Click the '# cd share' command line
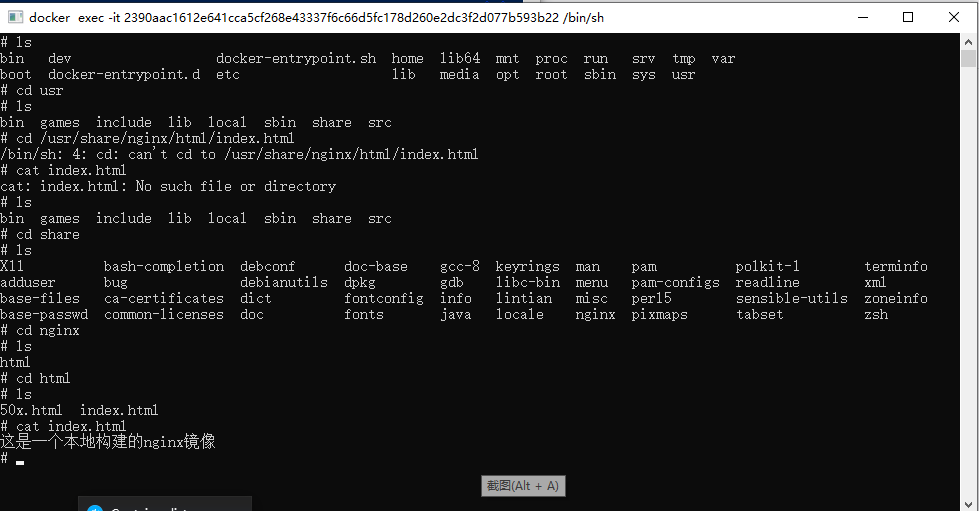This screenshot has width=979, height=511. click(40, 234)
